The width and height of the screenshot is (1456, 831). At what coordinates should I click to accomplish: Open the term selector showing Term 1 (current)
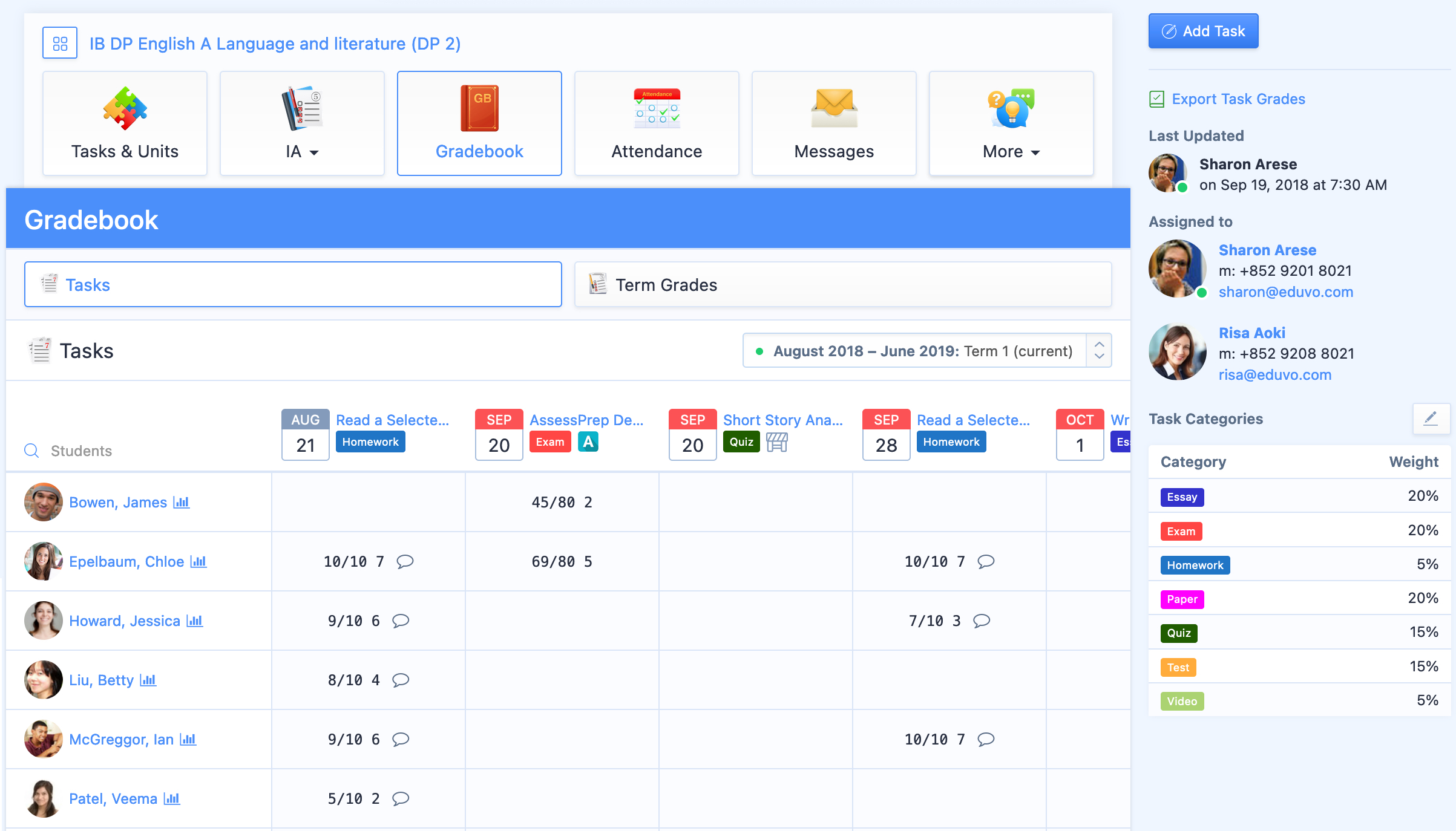[x=926, y=351]
